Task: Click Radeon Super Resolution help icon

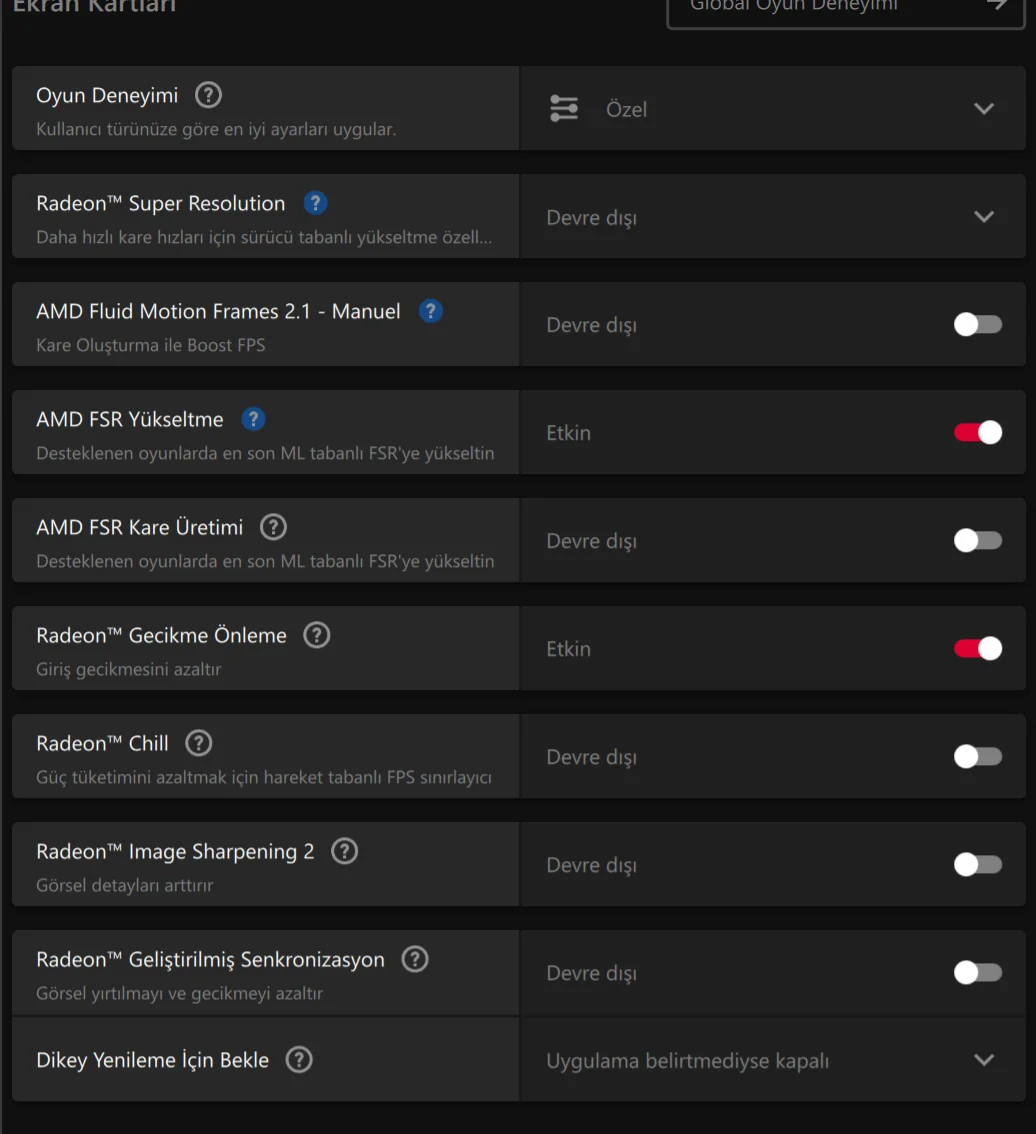Action: tap(315, 202)
